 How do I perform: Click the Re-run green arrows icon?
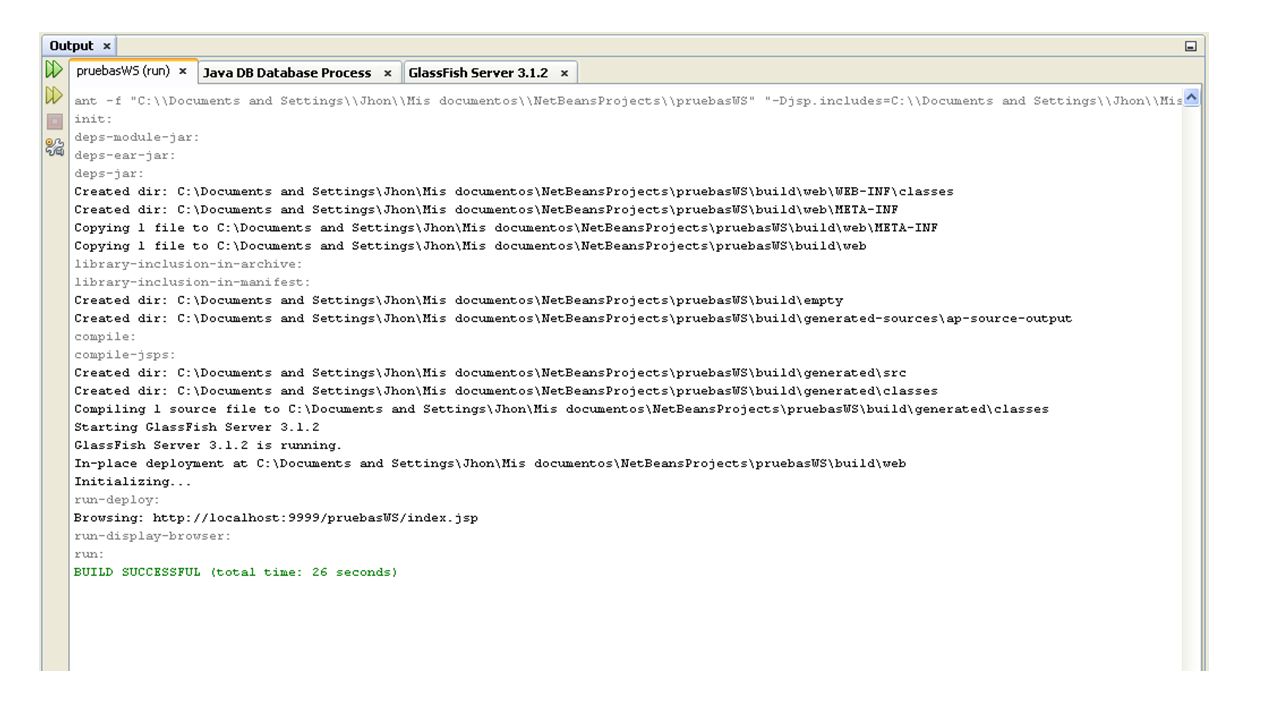54,70
